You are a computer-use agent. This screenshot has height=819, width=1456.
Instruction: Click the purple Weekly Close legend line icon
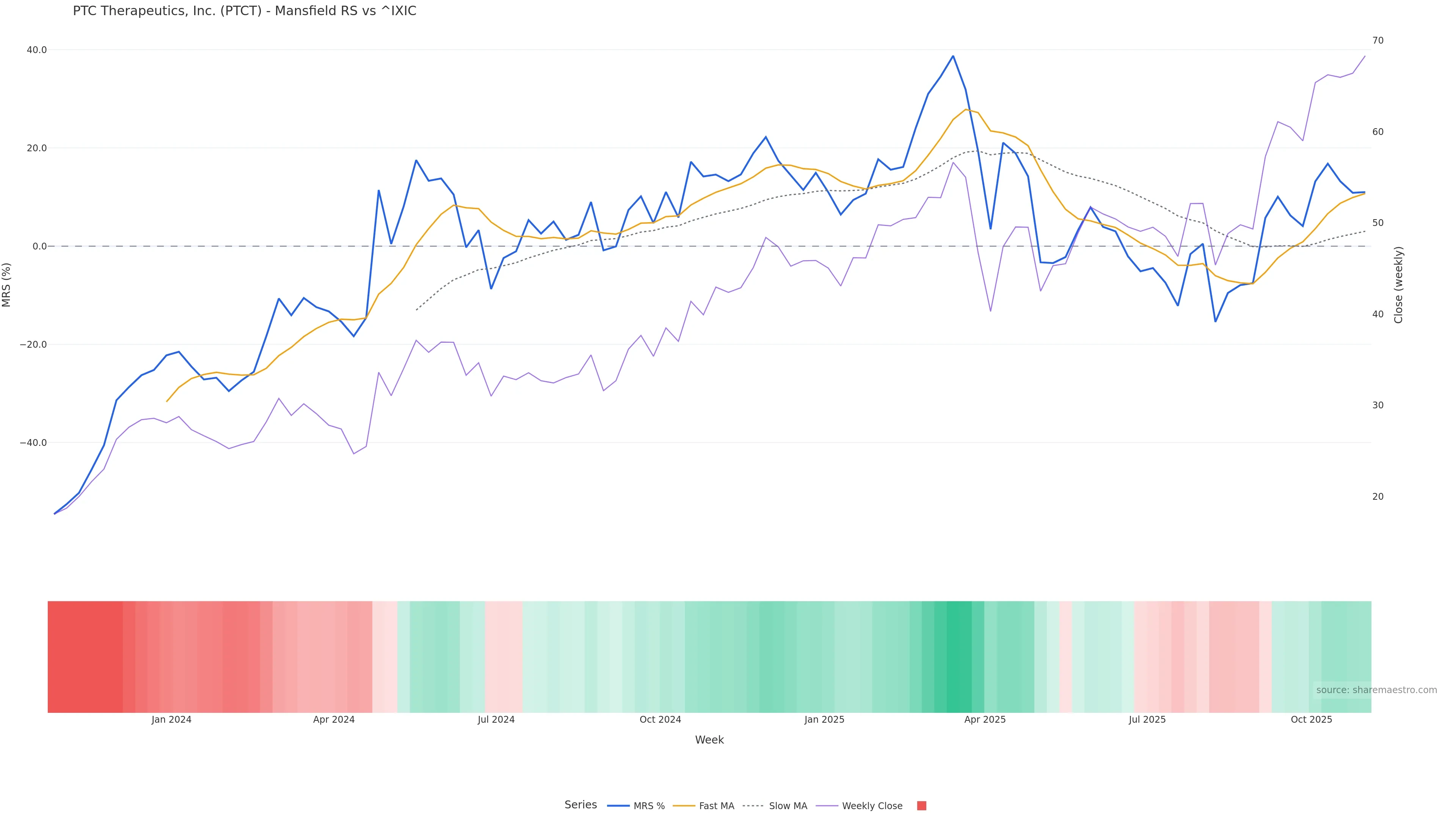[x=827, y=806]
